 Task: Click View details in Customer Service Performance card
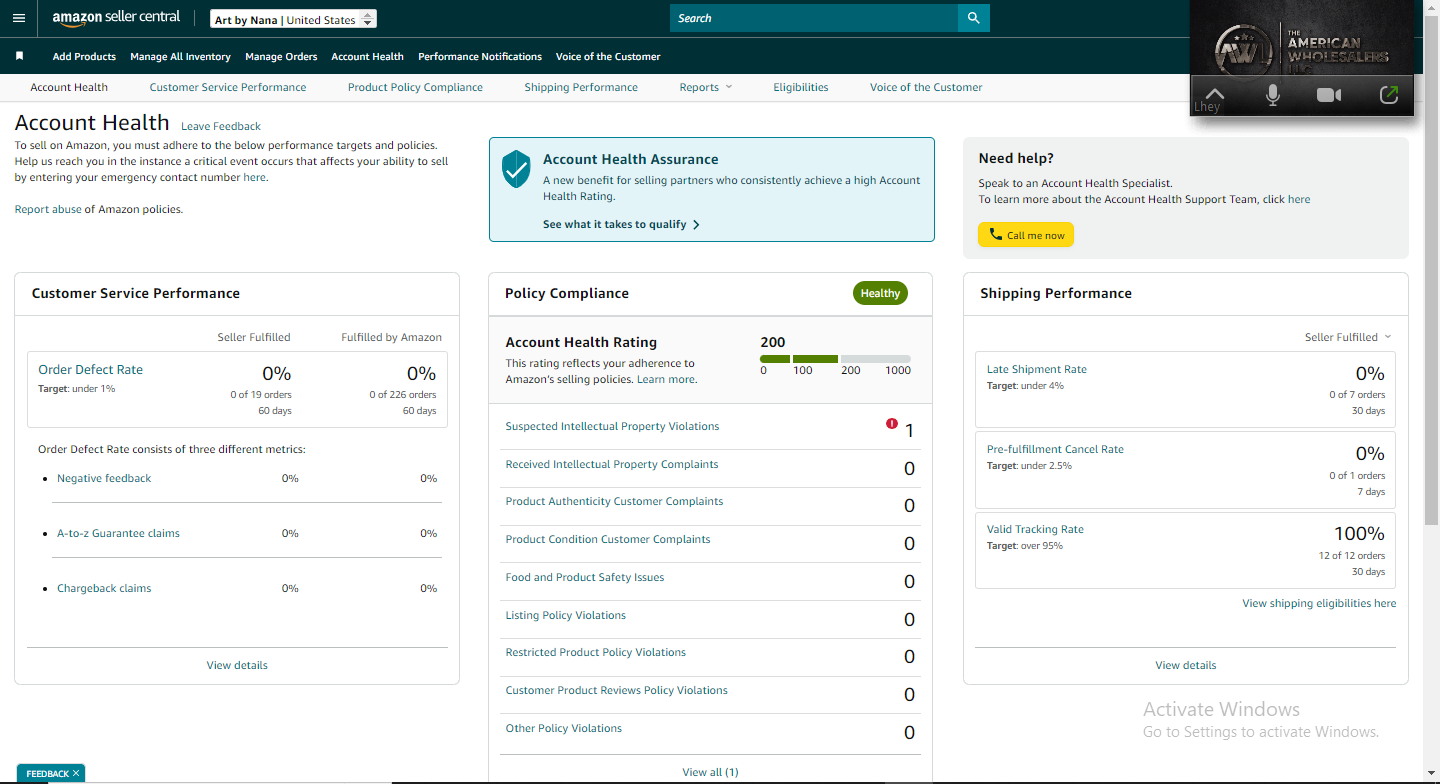click(x=237, y=665)
